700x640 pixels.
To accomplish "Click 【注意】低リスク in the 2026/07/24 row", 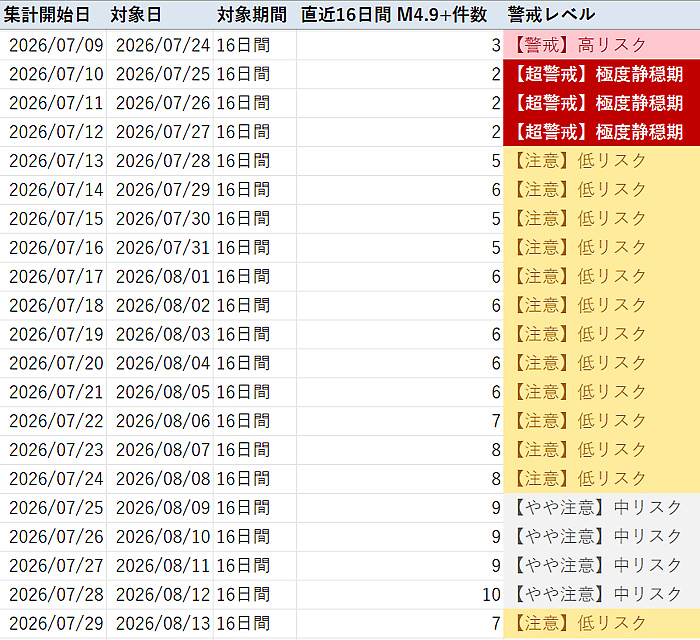I will [x=601, y=479].
